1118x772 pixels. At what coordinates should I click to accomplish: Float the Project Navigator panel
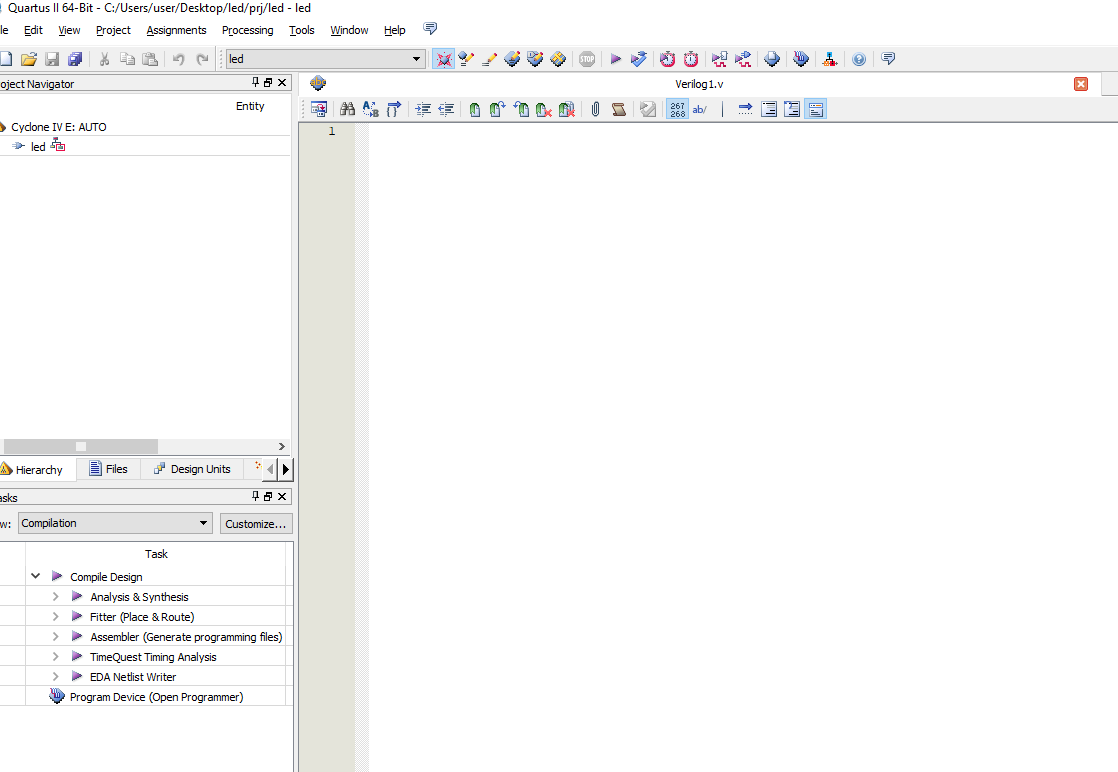268,83
